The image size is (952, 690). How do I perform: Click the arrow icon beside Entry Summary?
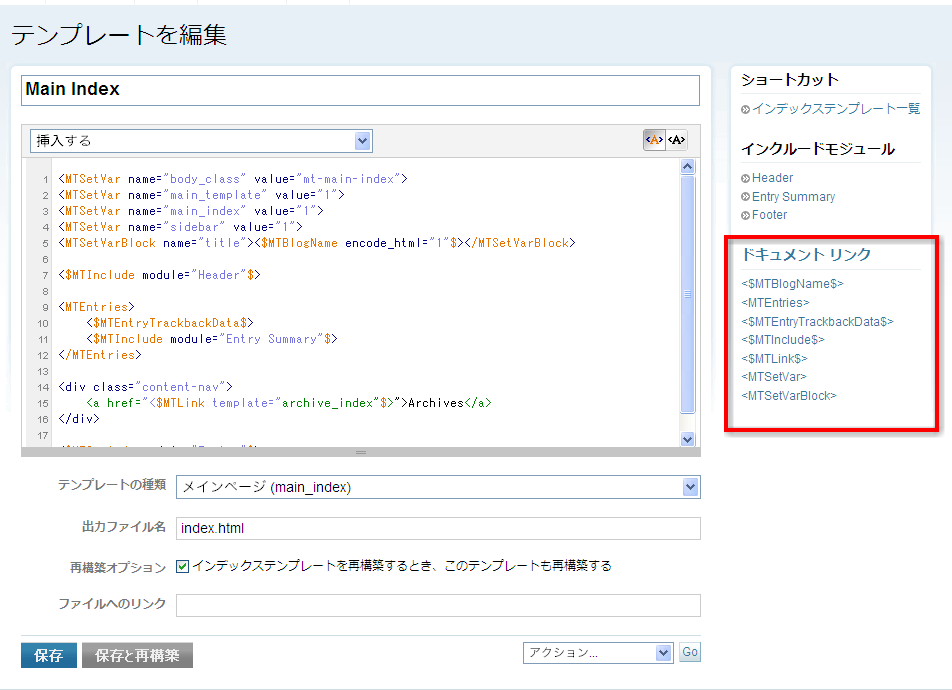(x=746, y=198)
